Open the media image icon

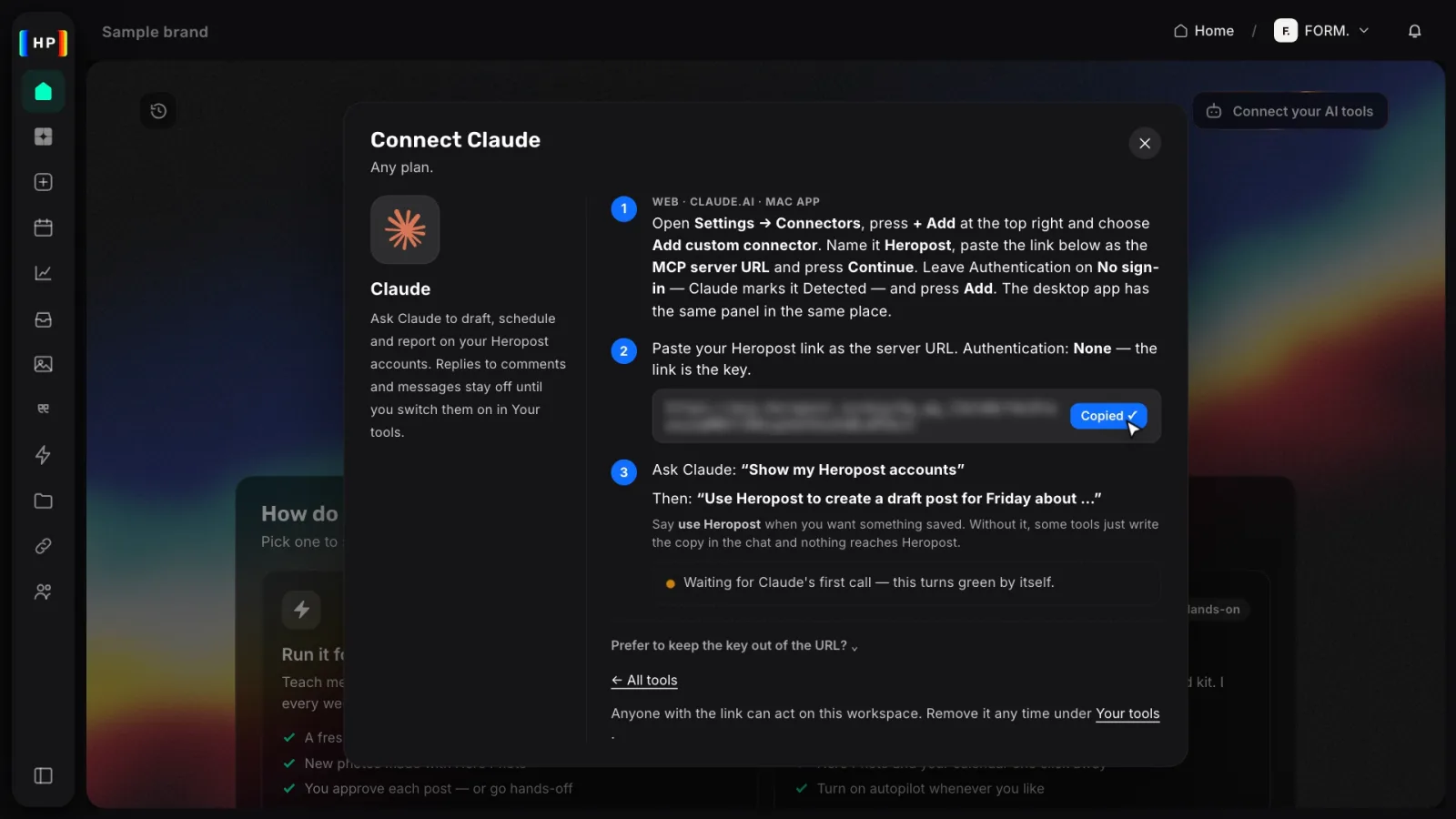(43, 364)
